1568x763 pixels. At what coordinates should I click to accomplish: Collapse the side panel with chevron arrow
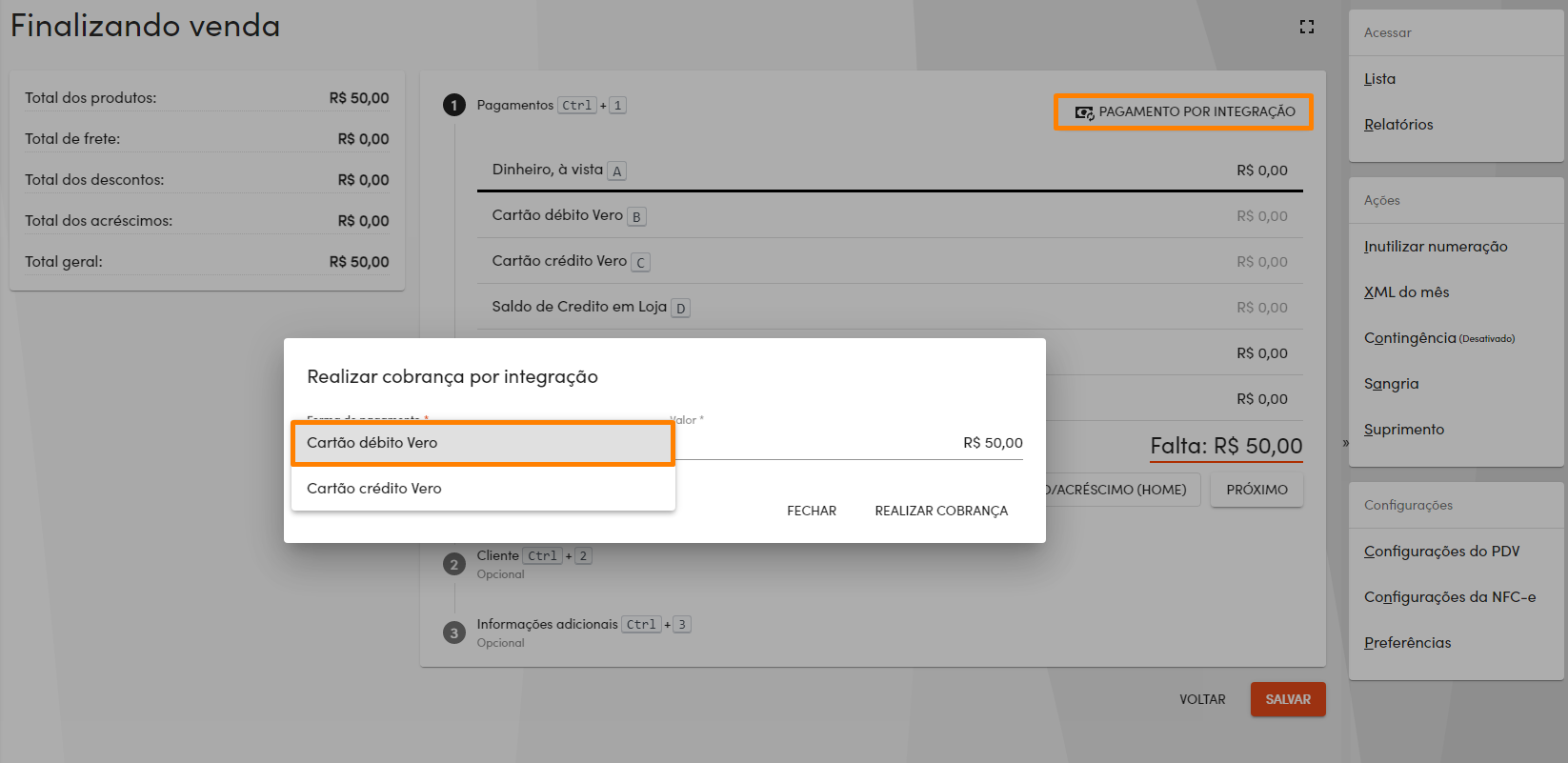point(1345,443)
